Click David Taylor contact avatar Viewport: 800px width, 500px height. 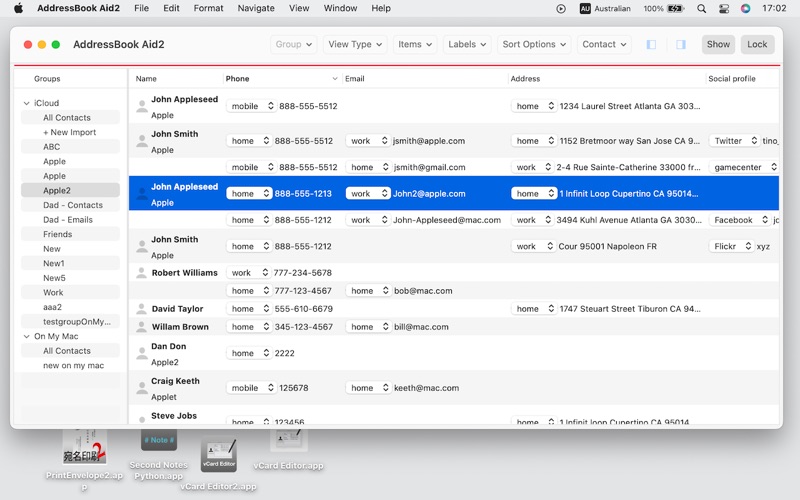[x=141, y=309]
